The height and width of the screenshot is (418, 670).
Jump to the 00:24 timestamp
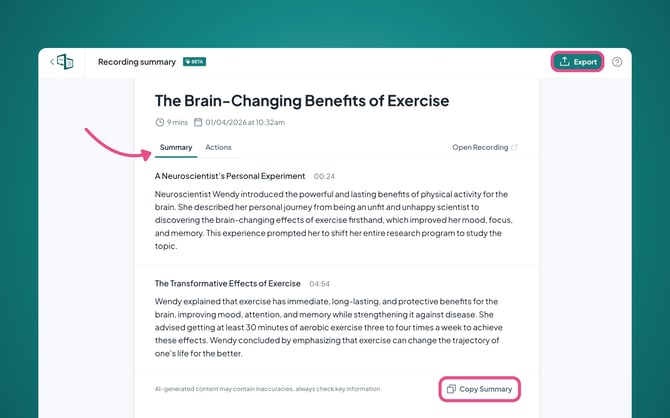point(324,176)
